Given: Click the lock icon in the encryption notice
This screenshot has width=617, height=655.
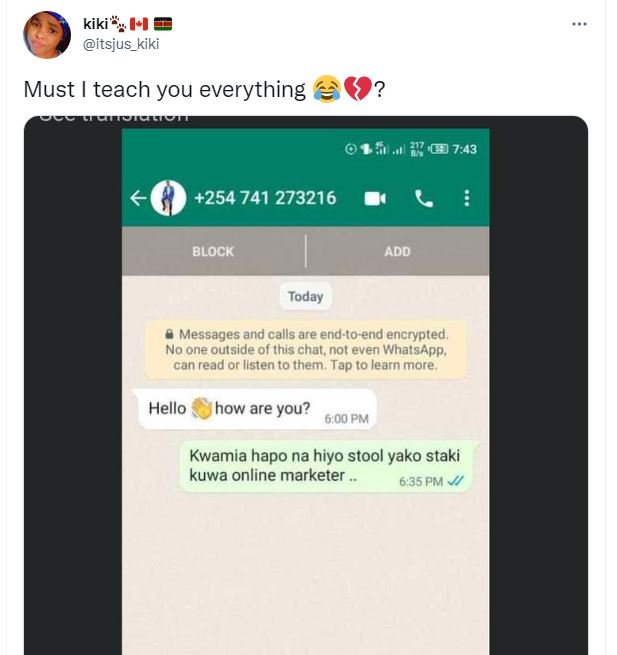Looking at the screenshot, I should point(169,334).
